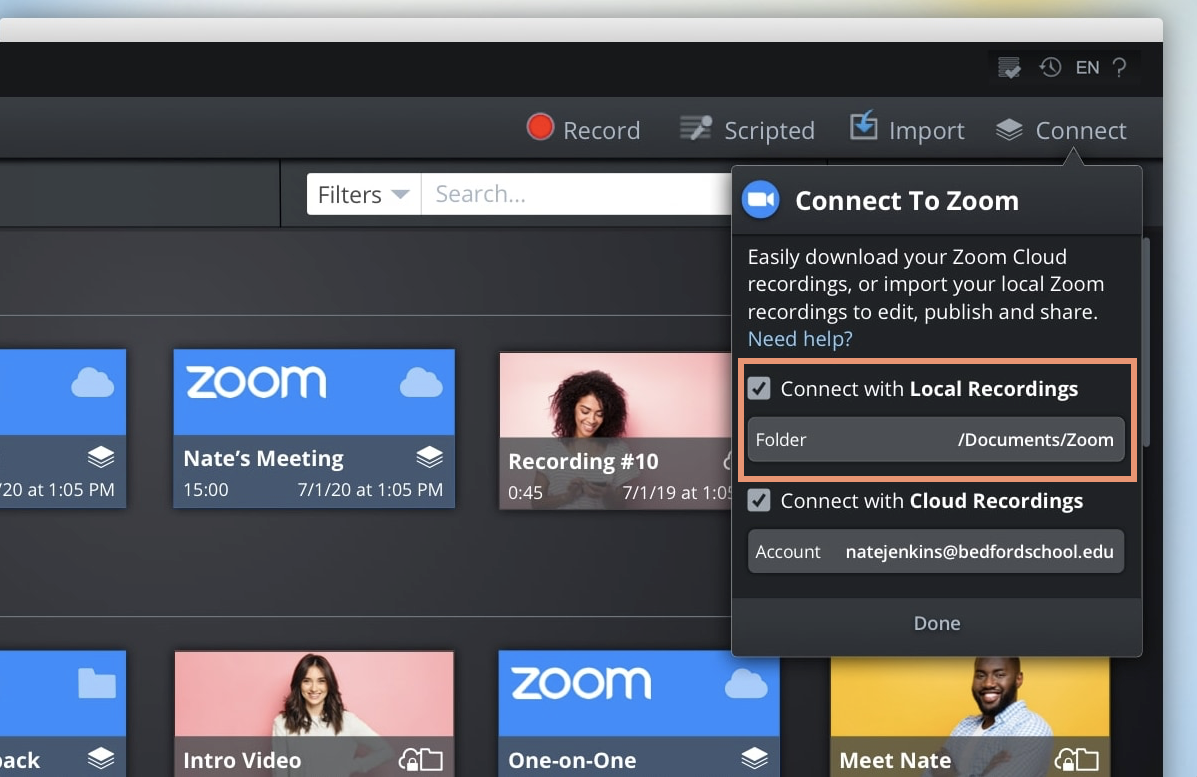Click the /Documents/Zoom folder path field
This screenshot has width=1197, height=777.
click(x=936, y=439)
